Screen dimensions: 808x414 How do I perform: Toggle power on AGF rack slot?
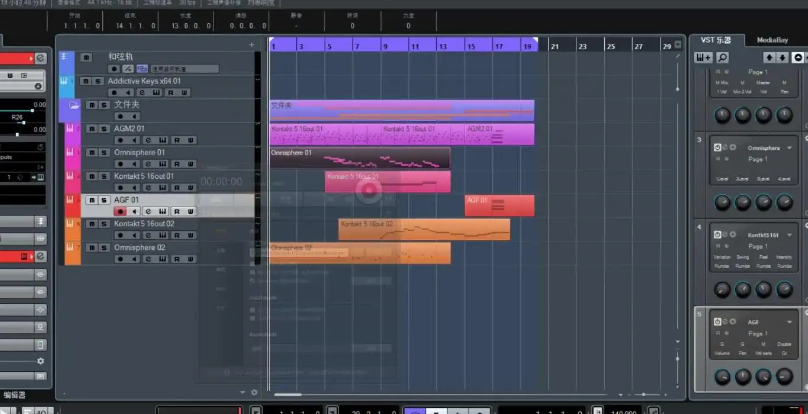click(717, 322)
